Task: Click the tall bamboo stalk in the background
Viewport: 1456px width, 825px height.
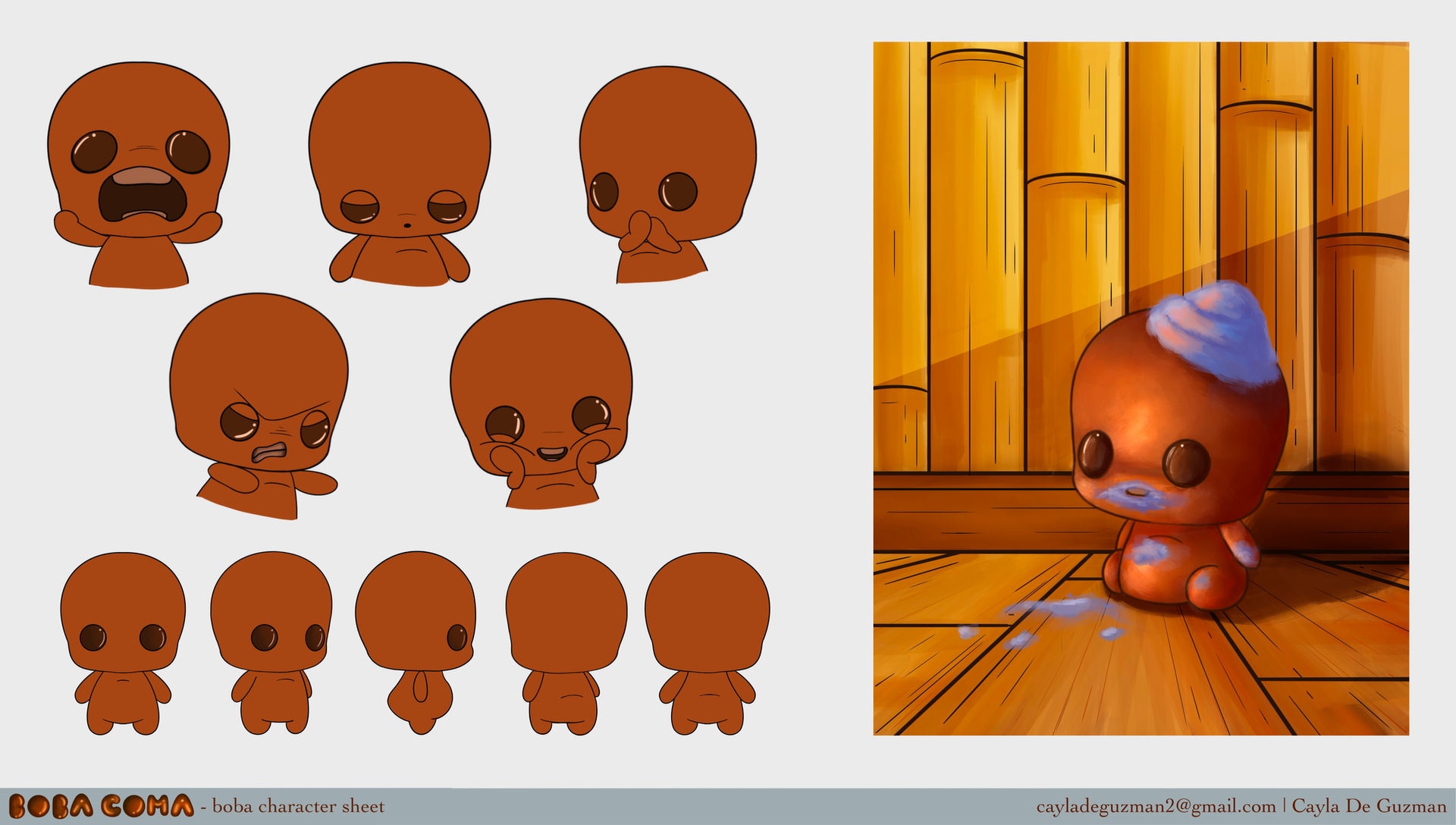Action: pyautogui.click(x=977, y=258)
